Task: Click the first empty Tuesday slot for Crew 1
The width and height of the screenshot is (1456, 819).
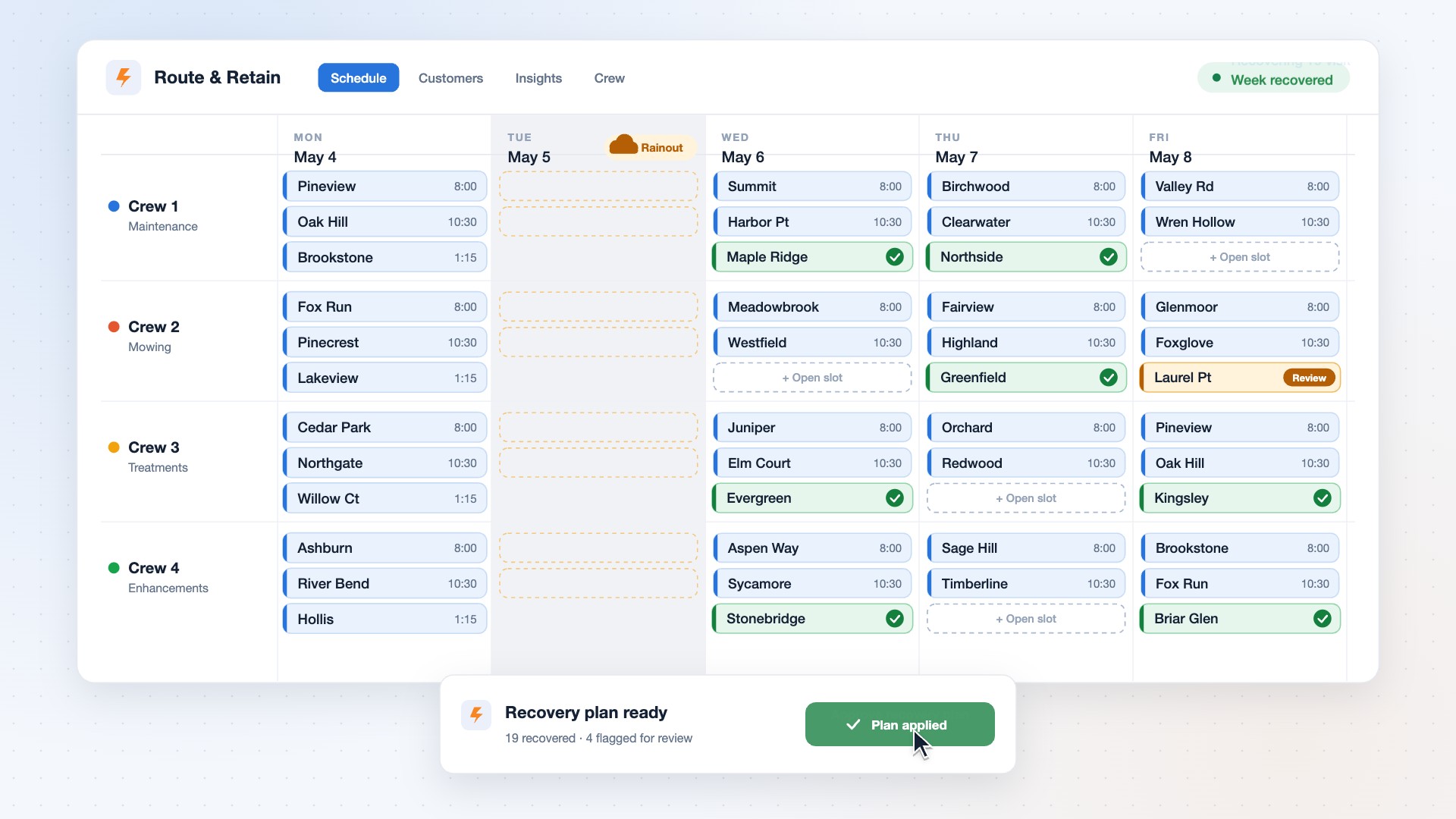Action: [x=598, y=187]
